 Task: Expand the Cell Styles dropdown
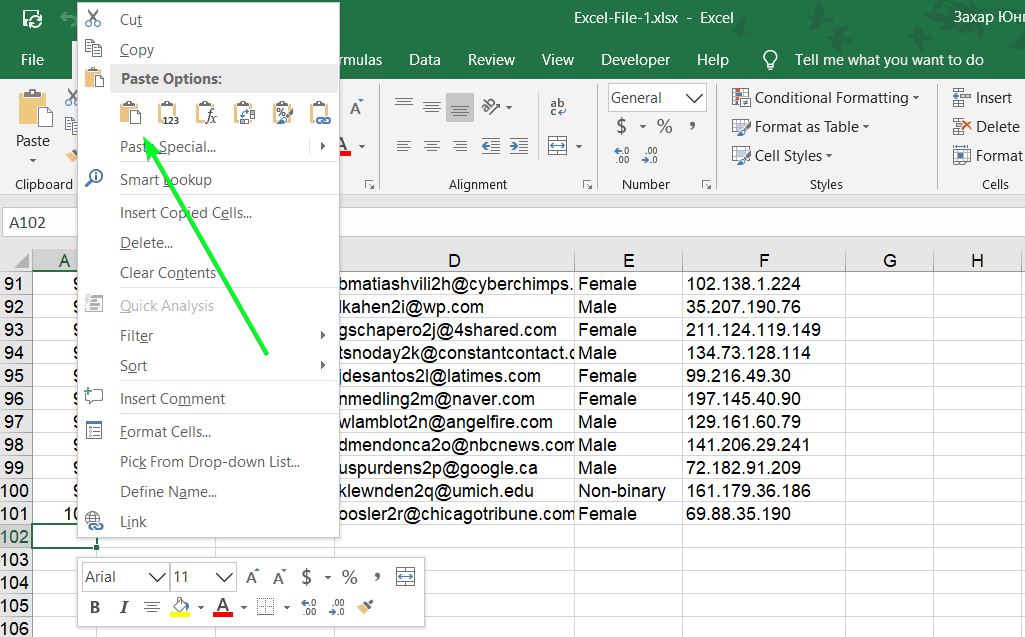[829, 156]
